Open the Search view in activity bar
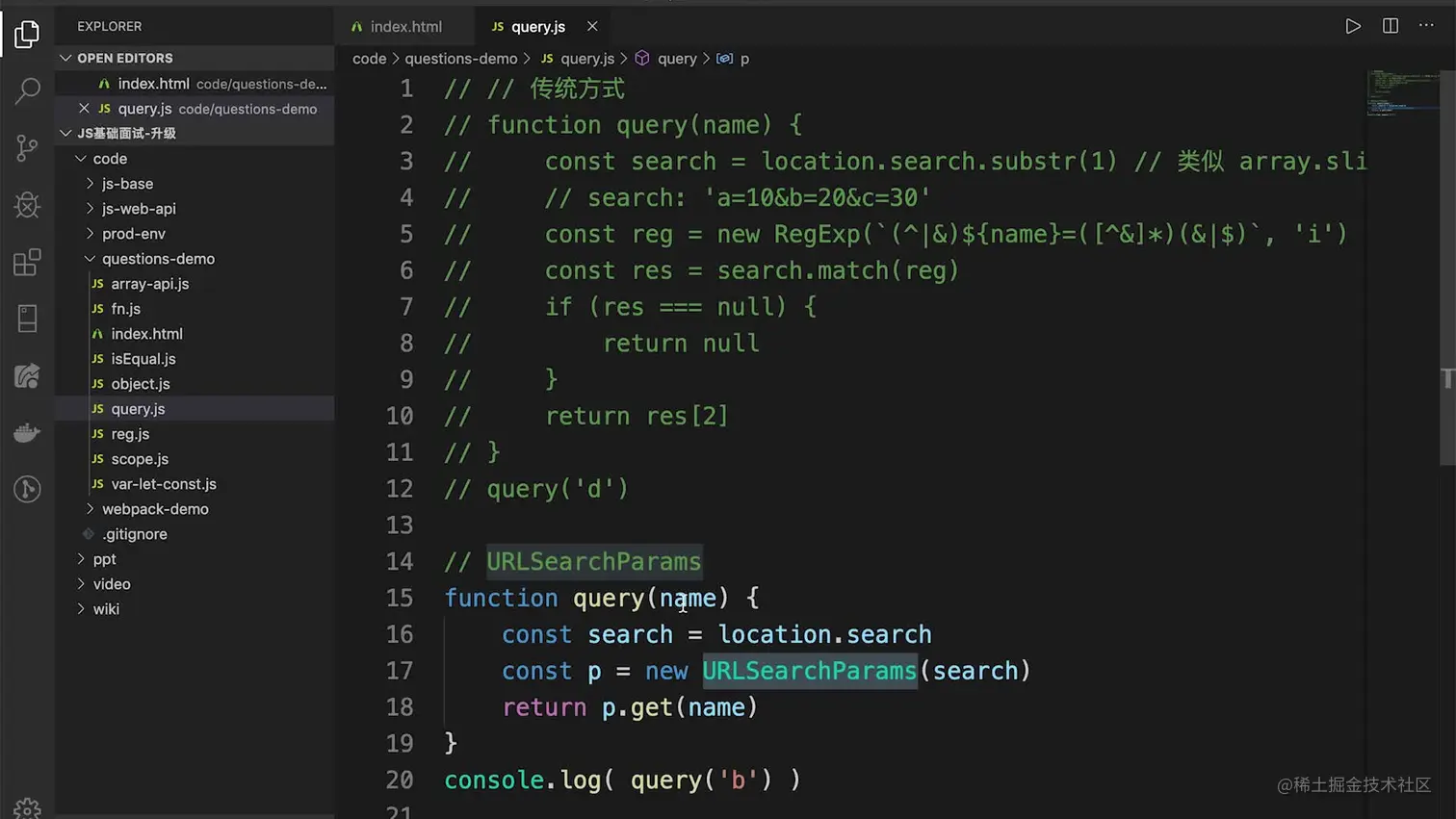1456x819 pixels. tap(27, 90)
